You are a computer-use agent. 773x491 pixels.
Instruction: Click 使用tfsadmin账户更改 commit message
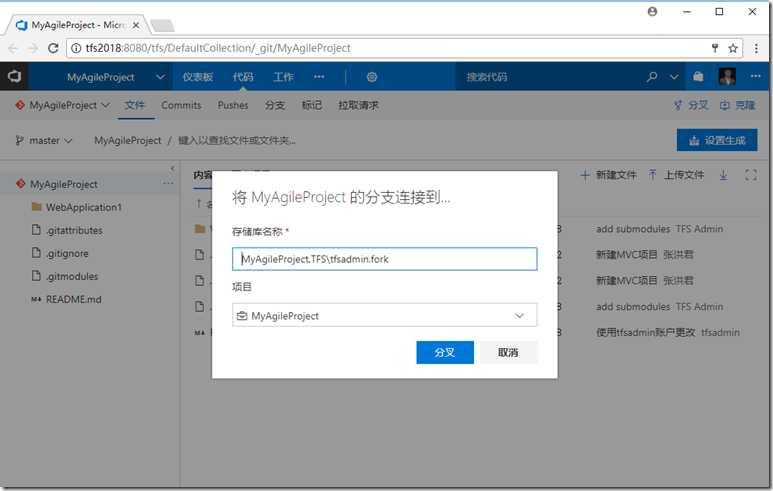click(x=645, y=332)
